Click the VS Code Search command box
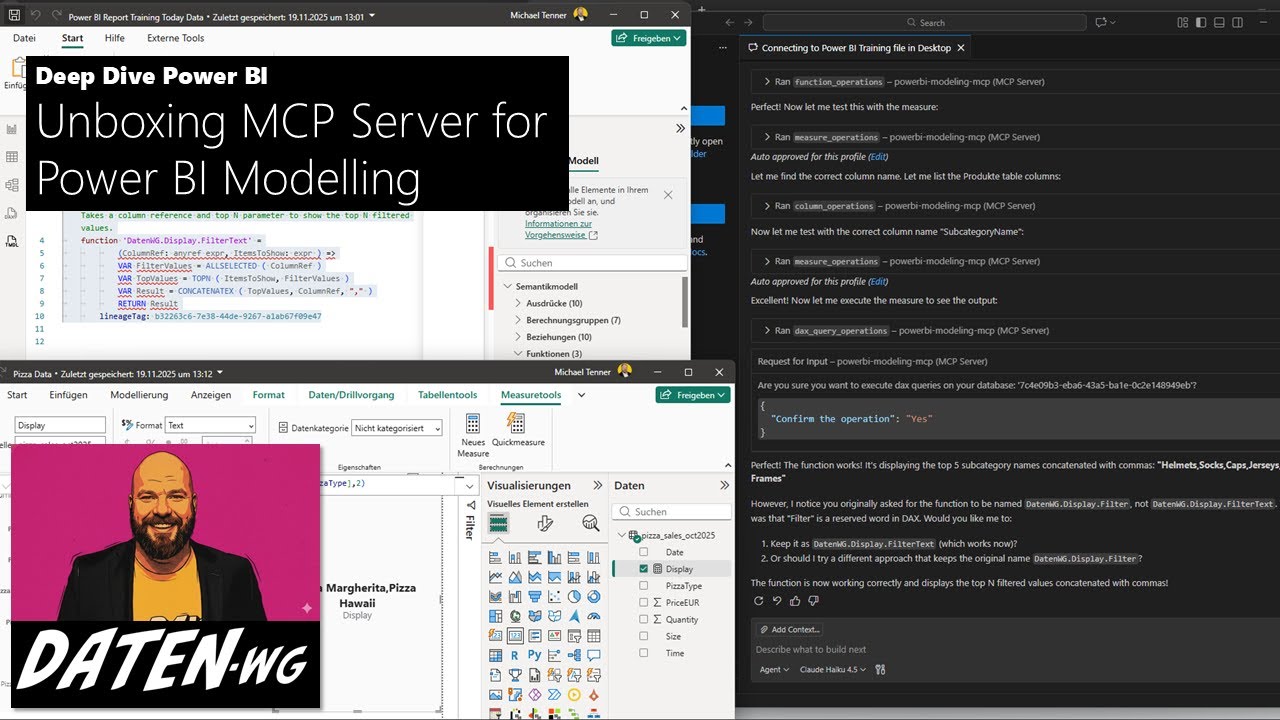 (926, 22)
